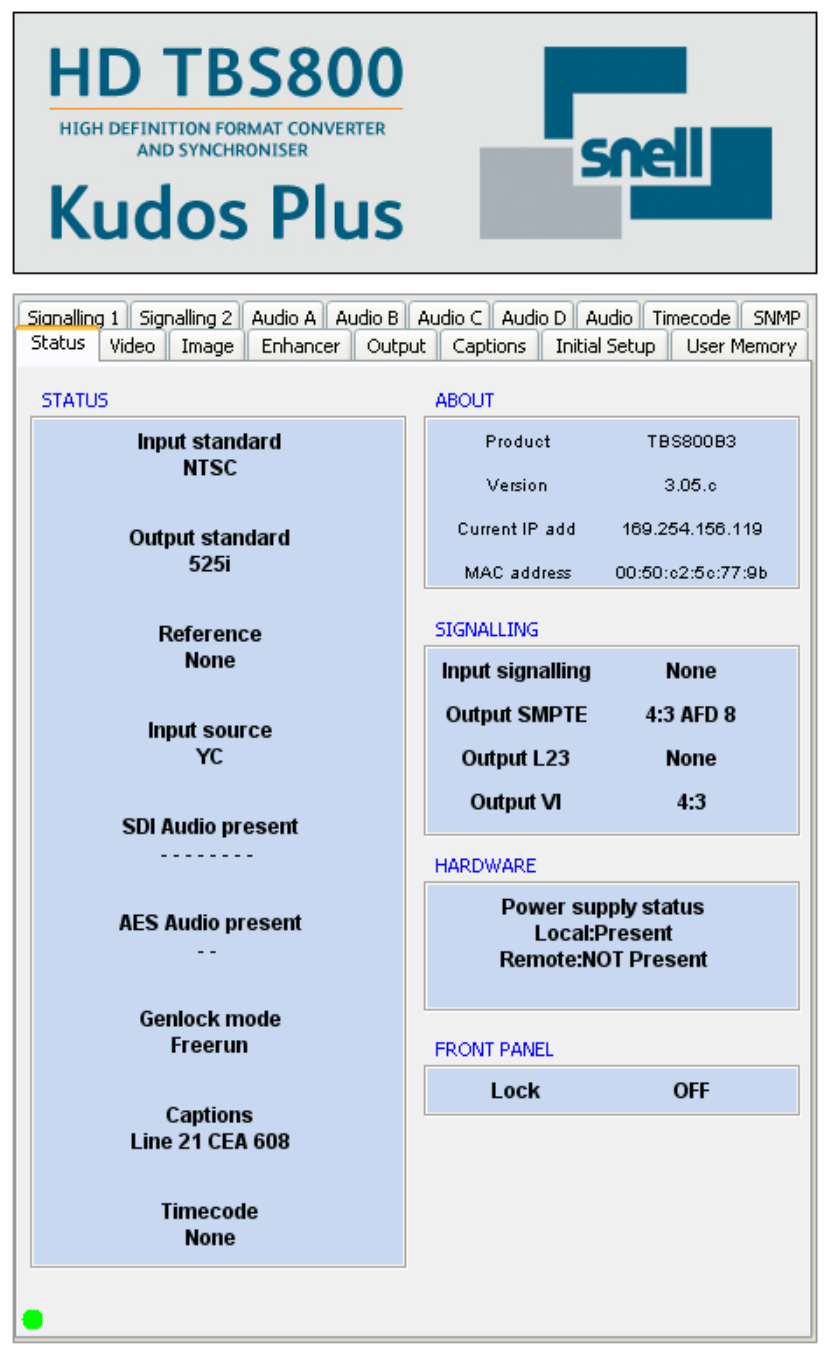Click the "Captions" label in the Status panel
The width and height of the screenshot is (829, 1347).
pos(210,1115)
